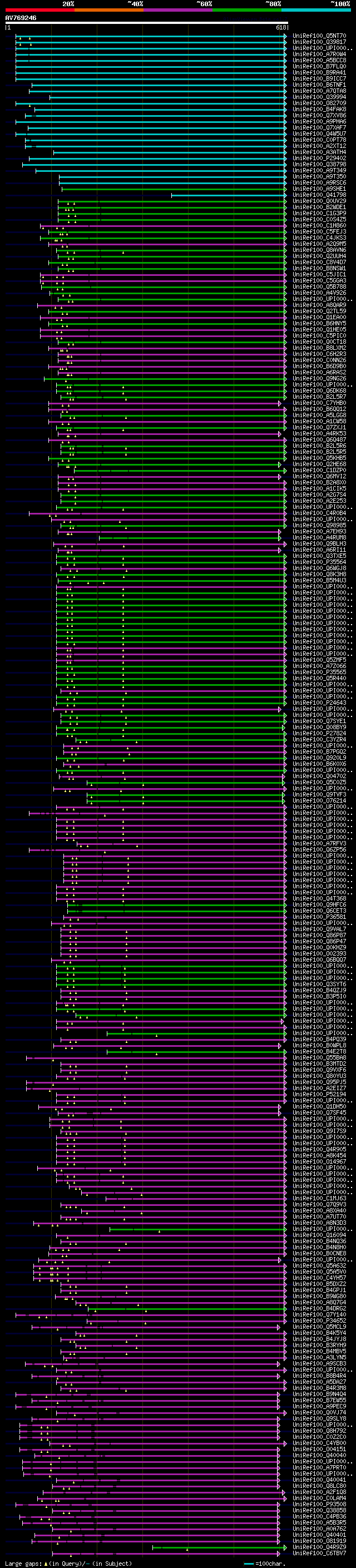
Task: Click the UniRef100_C4R0B4 row label
Action: [x=319, y=513]
